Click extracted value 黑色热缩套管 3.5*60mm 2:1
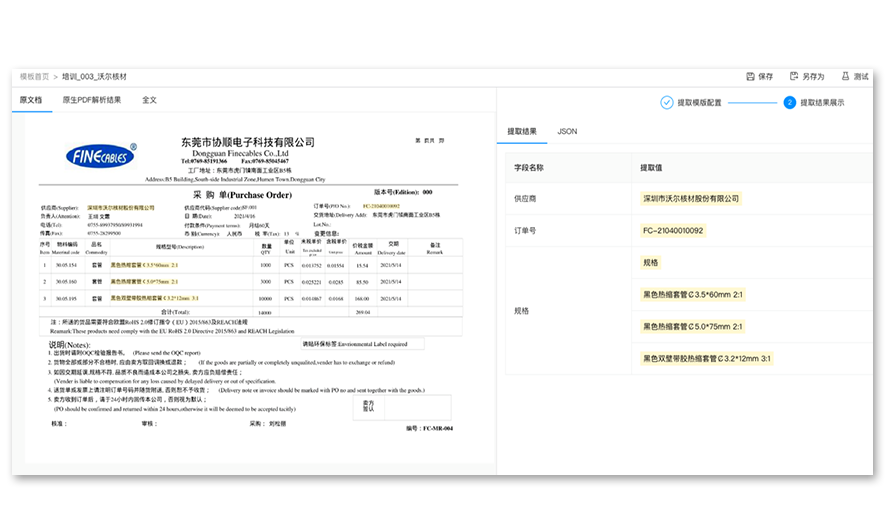 (692, 294)
